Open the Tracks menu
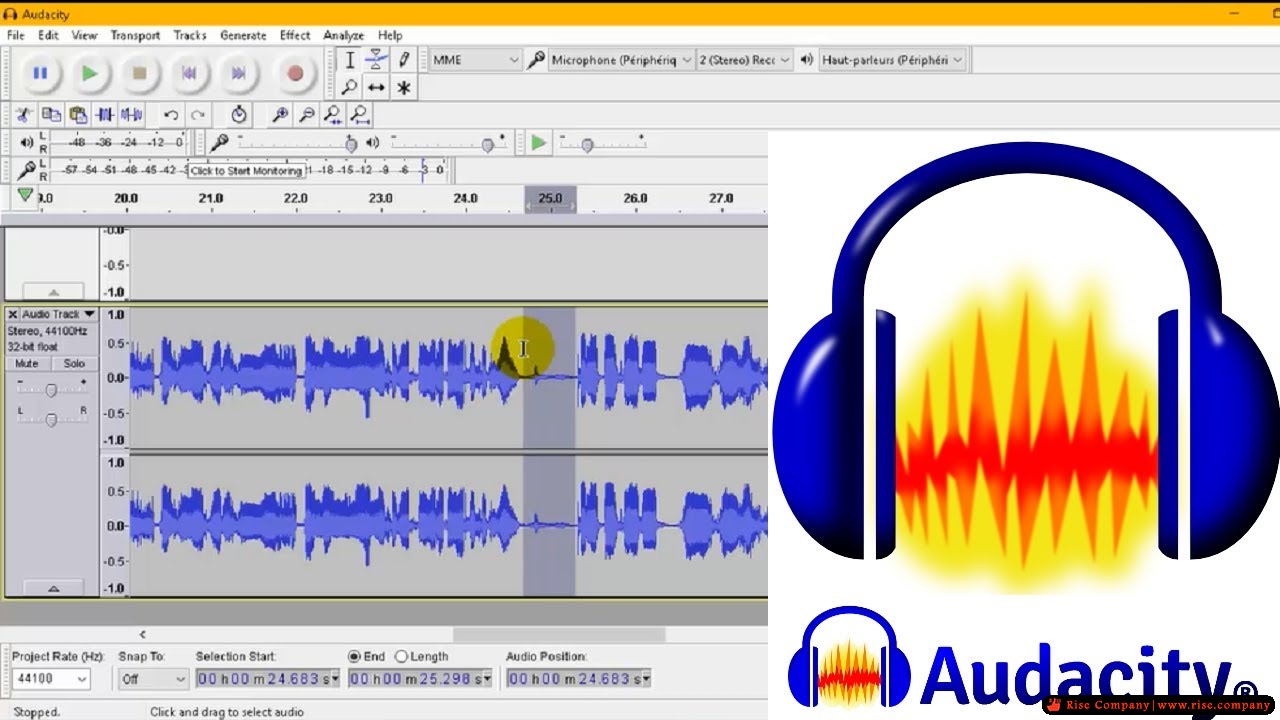Image resolution: width=1280 pixels, height=720 pixels. [x=190, y=35]
